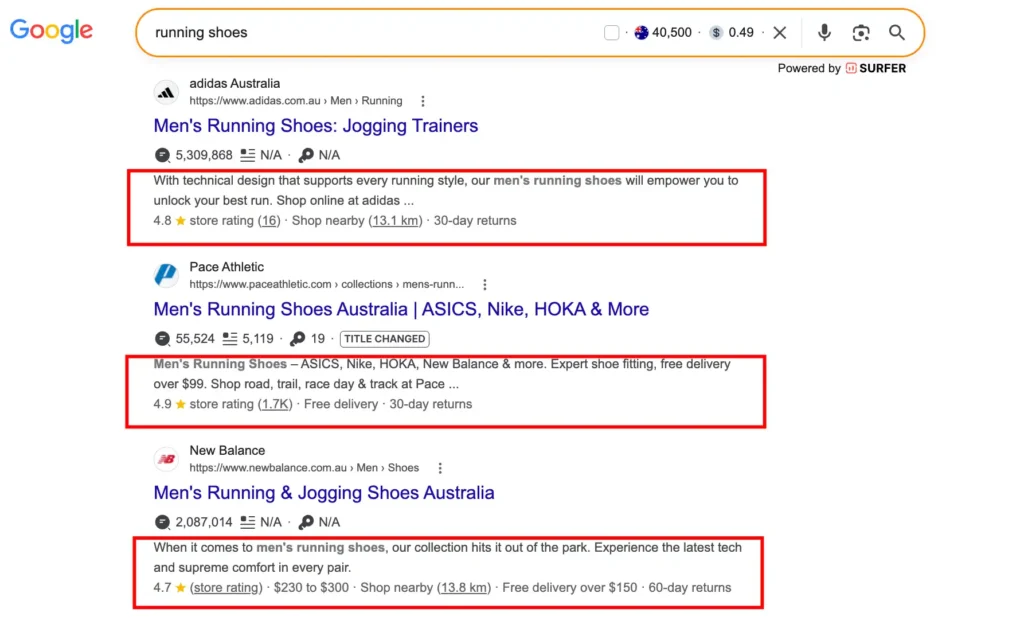Open New Balance three-dot options menu
Screen dimensions: 1024x632
click(440, 468)
